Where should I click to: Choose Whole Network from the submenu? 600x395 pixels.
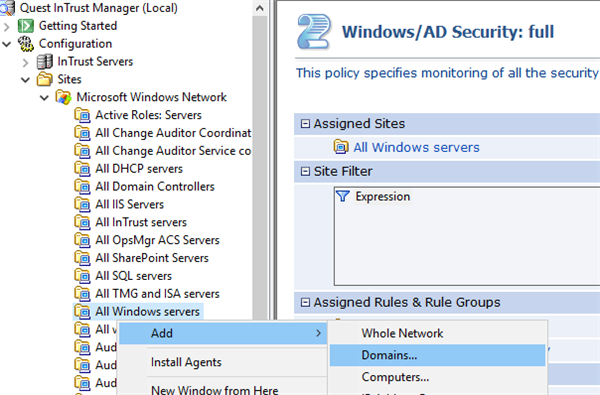point(402,333)
